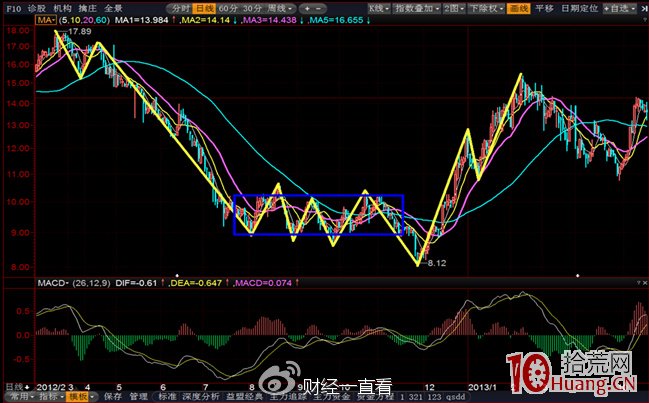Click the 保存 save button
Screen dimensions: 649x403
pos(111,396)
